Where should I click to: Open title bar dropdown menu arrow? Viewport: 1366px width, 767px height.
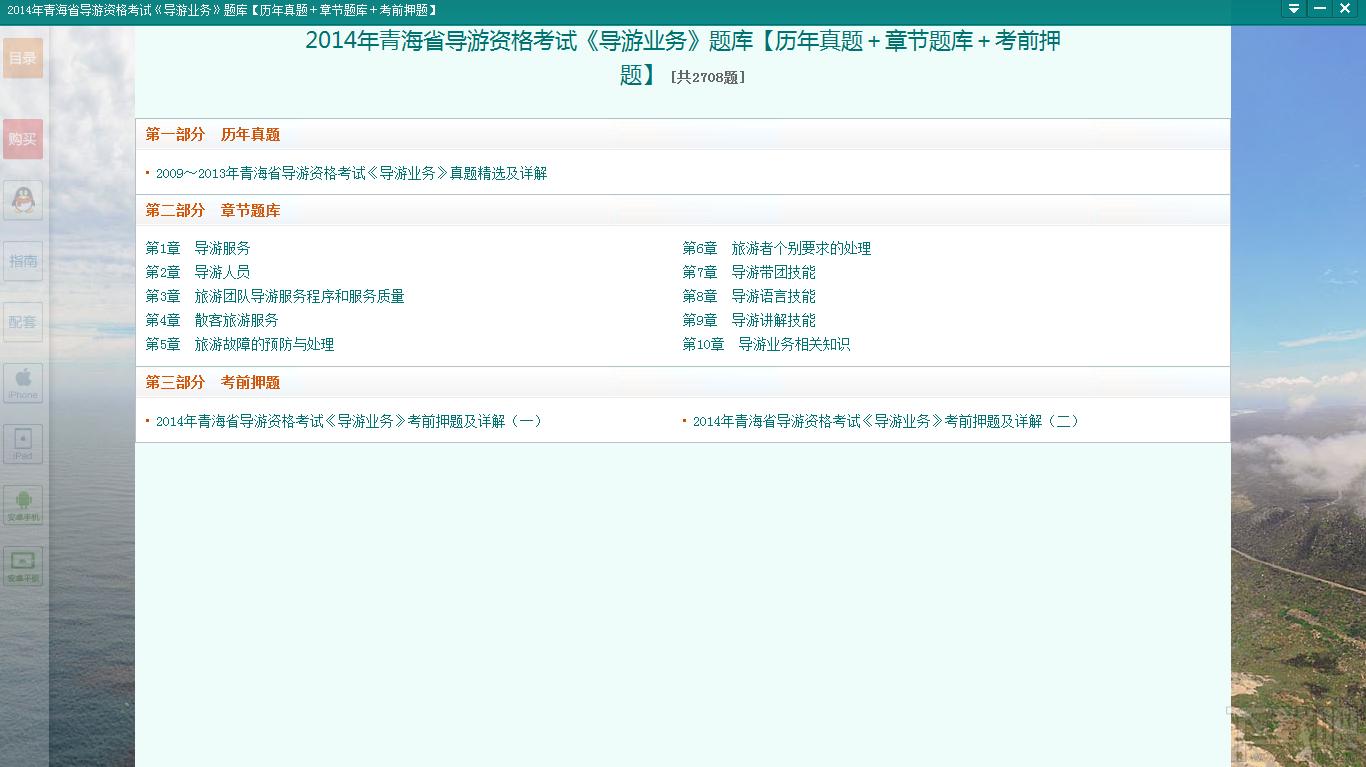click(x=1294, y=9)
